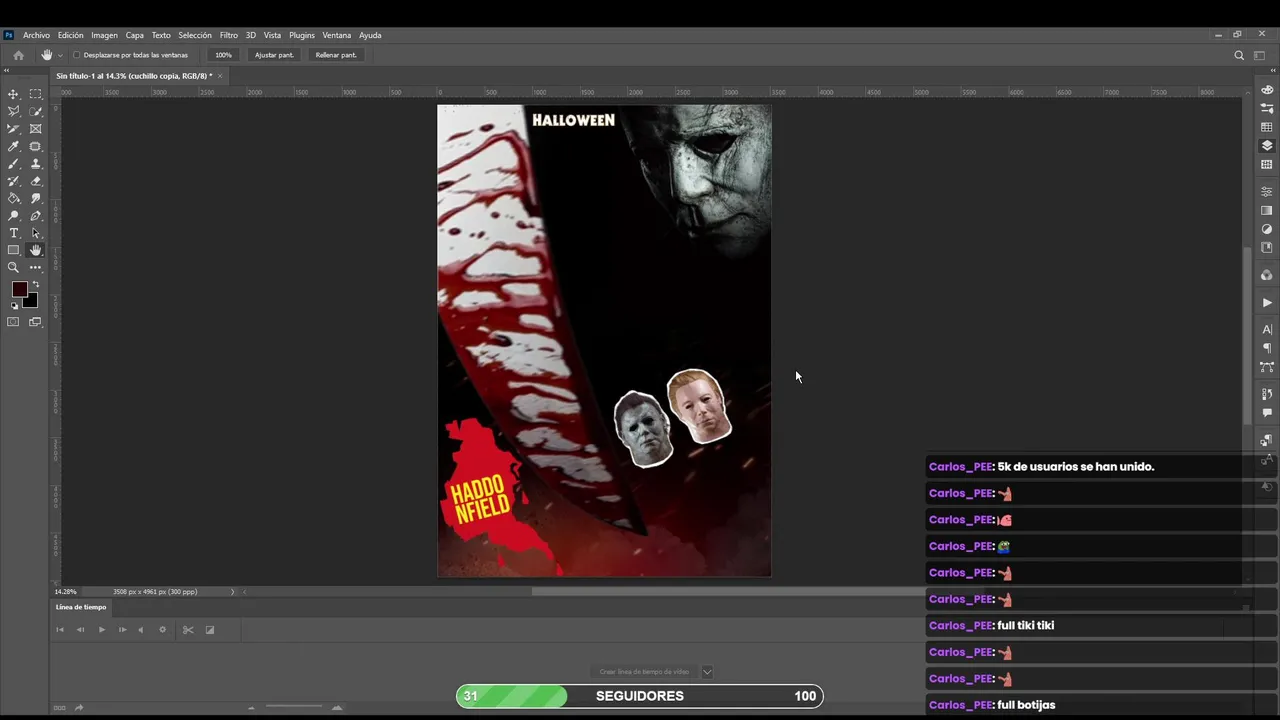Click the timeline zoom slider
This screenshot has height=720, width=1280.
[x=294, y=708]
